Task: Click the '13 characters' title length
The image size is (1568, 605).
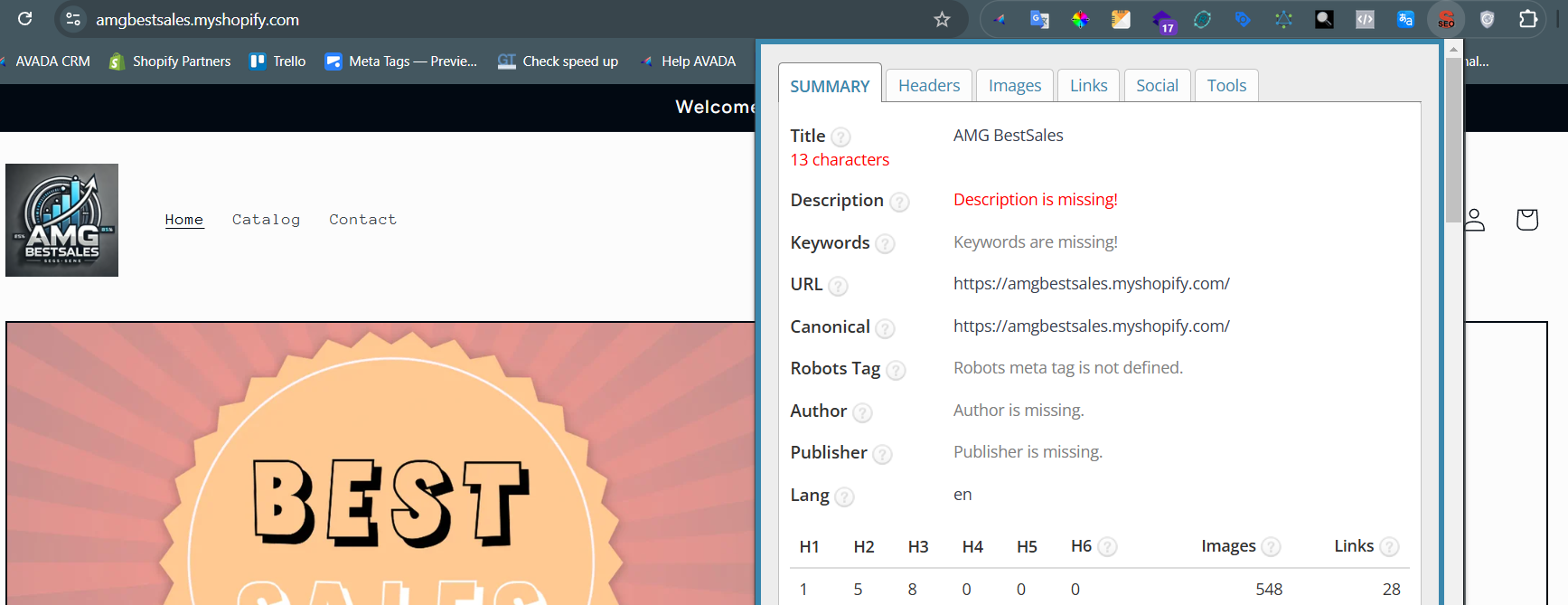Action: click(840, 160)
